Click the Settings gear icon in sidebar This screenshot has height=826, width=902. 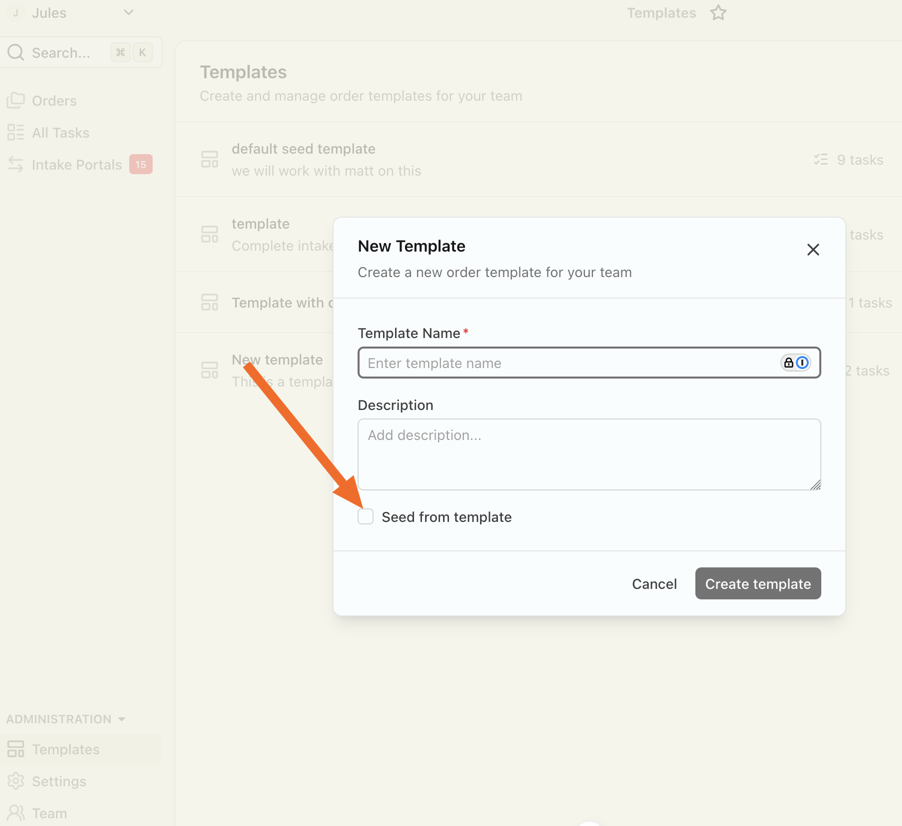16,781
